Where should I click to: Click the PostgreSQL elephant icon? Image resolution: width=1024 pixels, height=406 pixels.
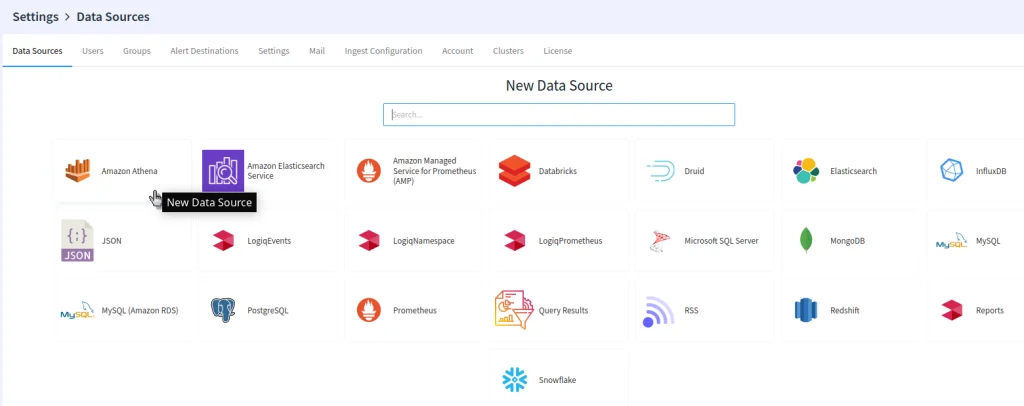click(223, 311)
